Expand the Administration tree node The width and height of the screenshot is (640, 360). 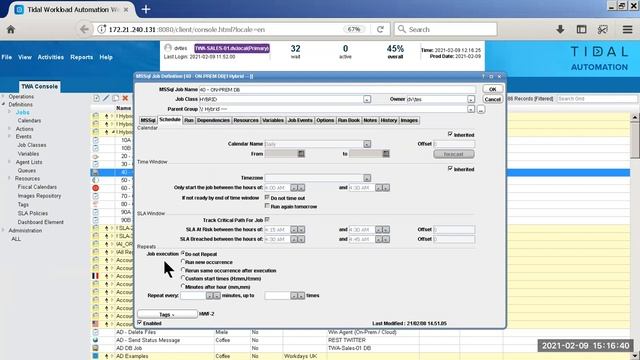pyautogui.click(x=3, y=231)
